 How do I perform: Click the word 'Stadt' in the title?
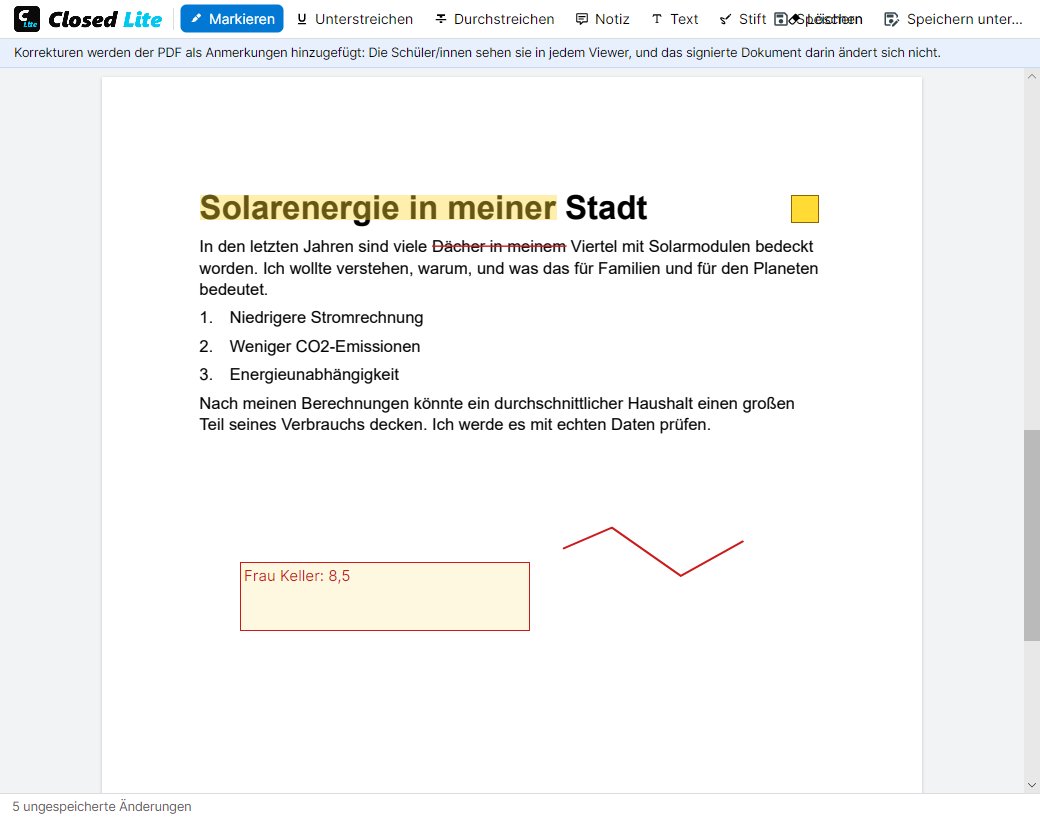point(606,208)
